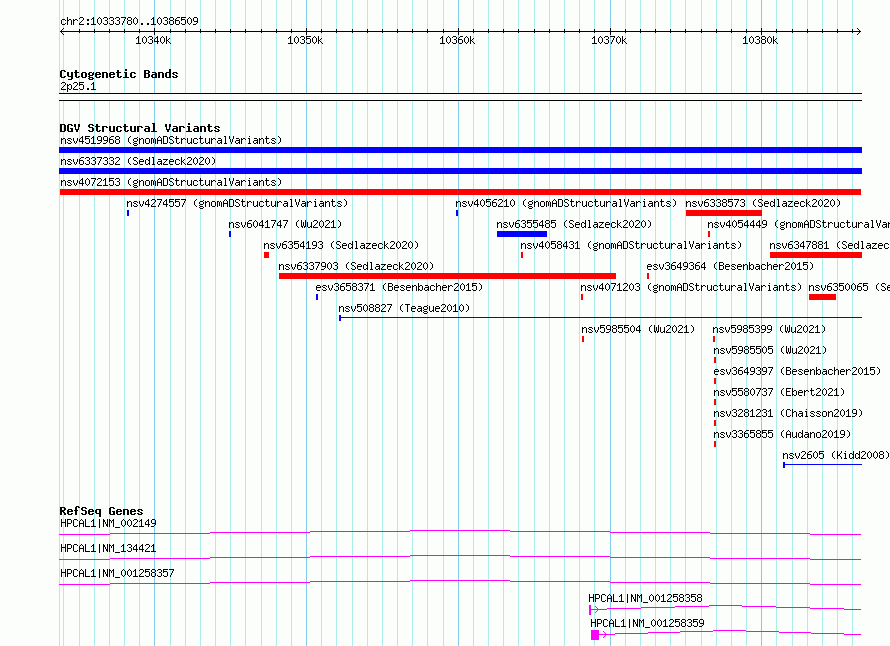
Task: Click the red bar under nsv6347881
Action: (x=816, y=255)
